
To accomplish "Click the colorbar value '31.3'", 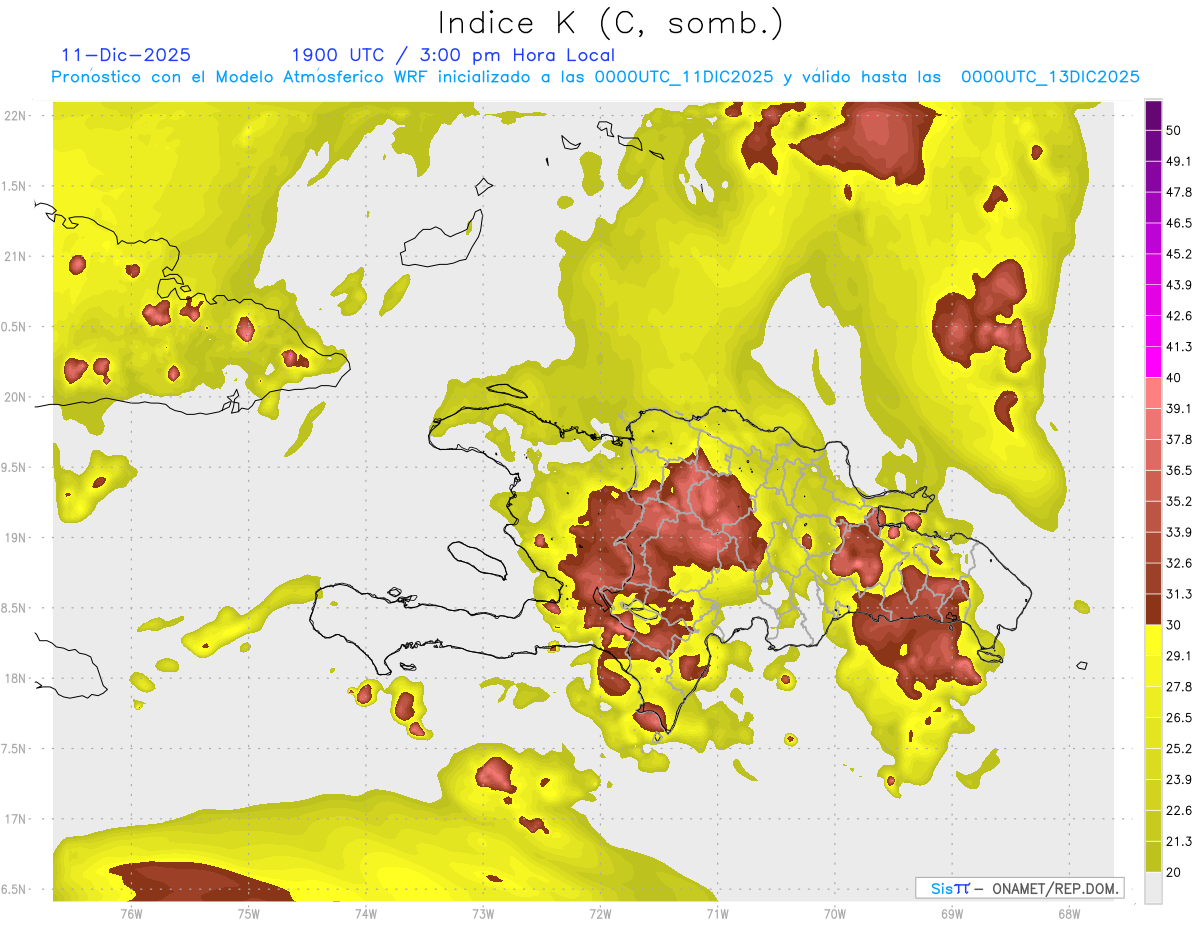I will click(x=1179, y=594).
